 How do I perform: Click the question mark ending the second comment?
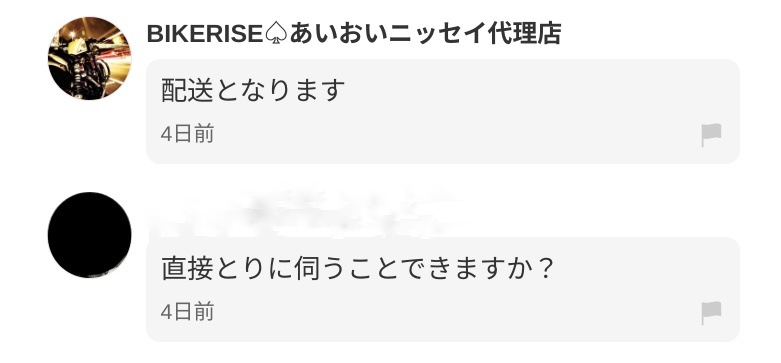click(x=546, y=269)
